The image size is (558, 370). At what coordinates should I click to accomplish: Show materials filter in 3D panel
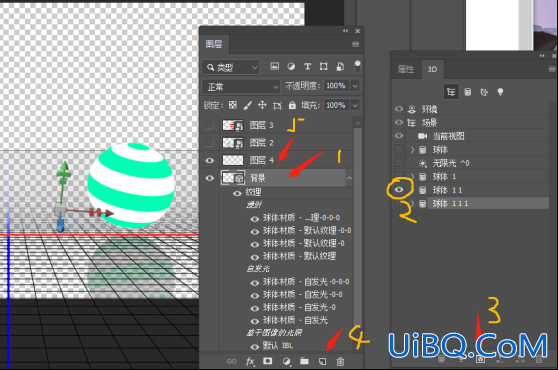pos(484,92)
